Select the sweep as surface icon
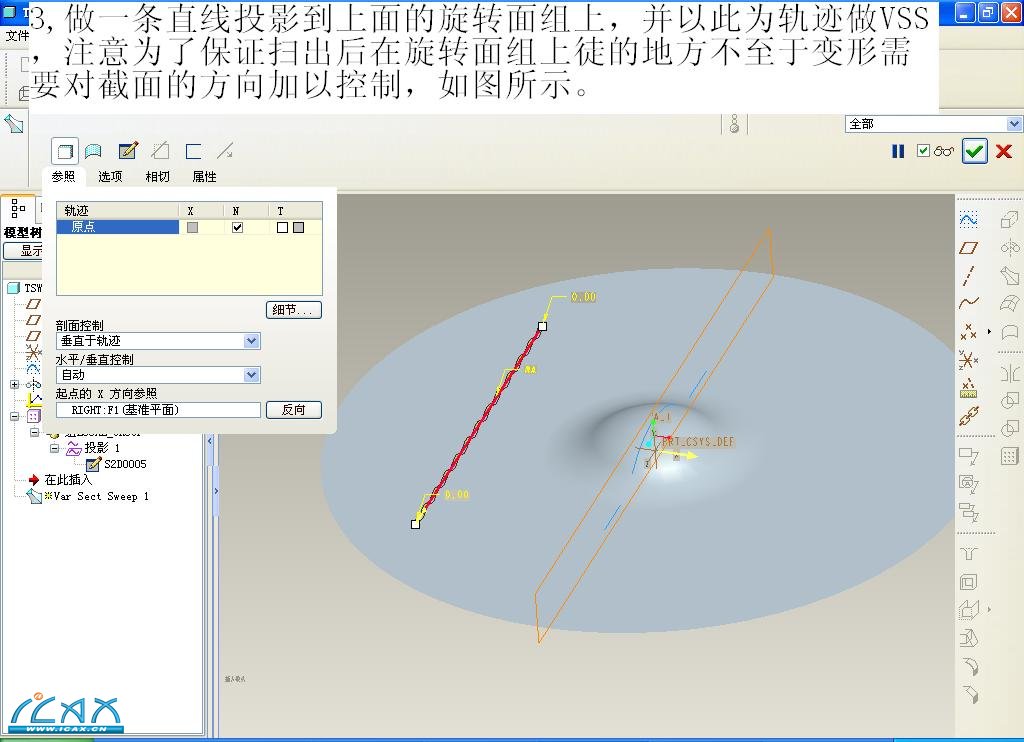Viewport: 1024px width, 742px height. pos(94,151)
